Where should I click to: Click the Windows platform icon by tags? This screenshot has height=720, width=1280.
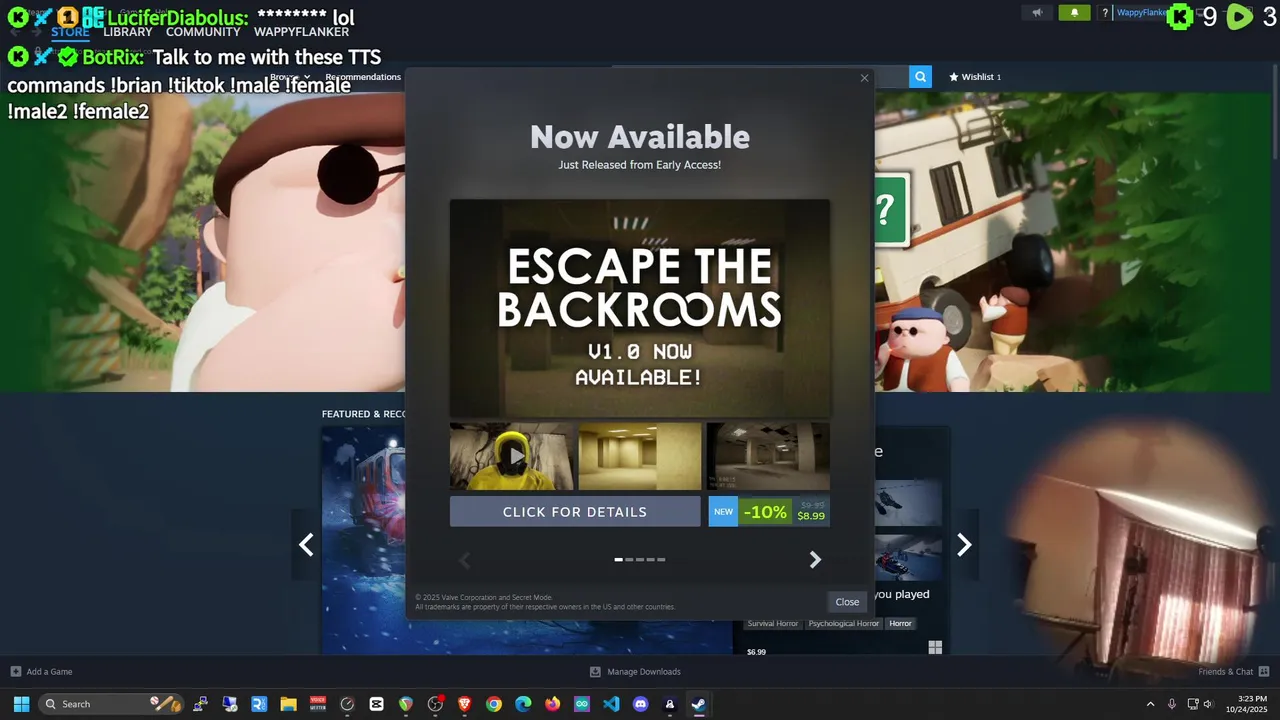pos(935,648)
